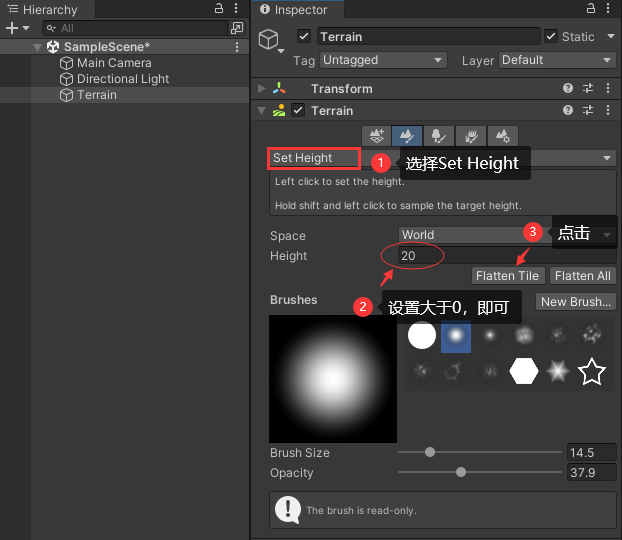Select the four-point sparkle brush
622x540 pixels.
tap(558, 371)
